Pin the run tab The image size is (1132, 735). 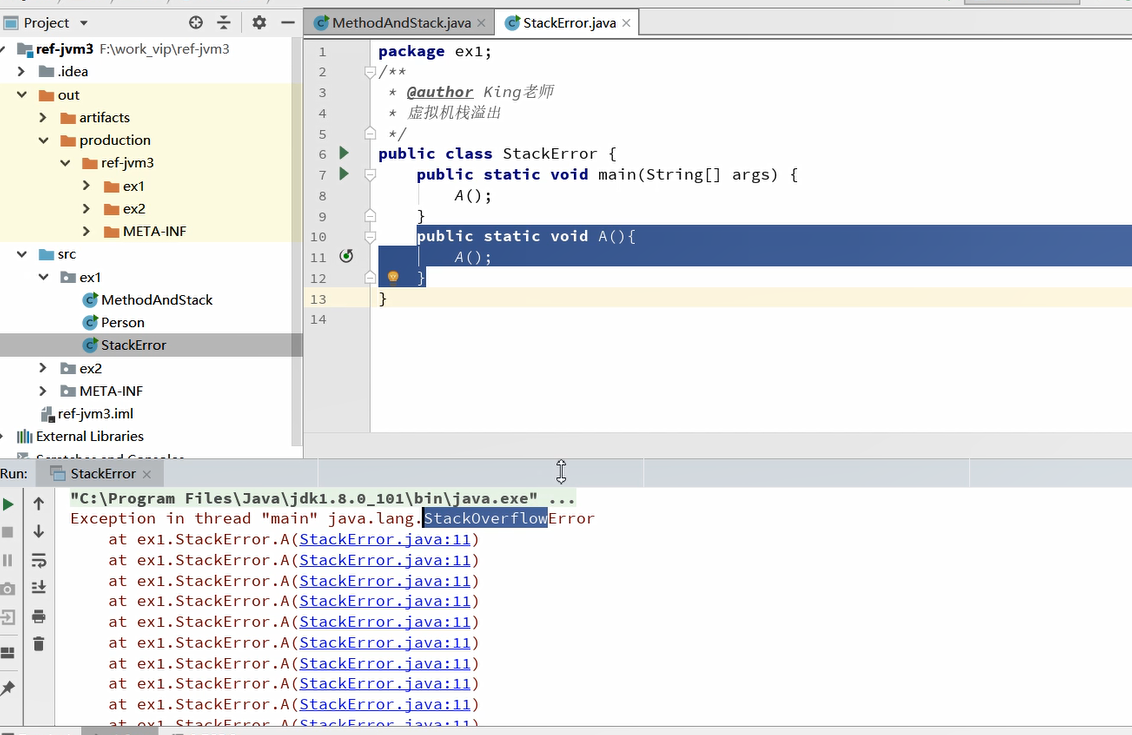[x=8, y=688]
